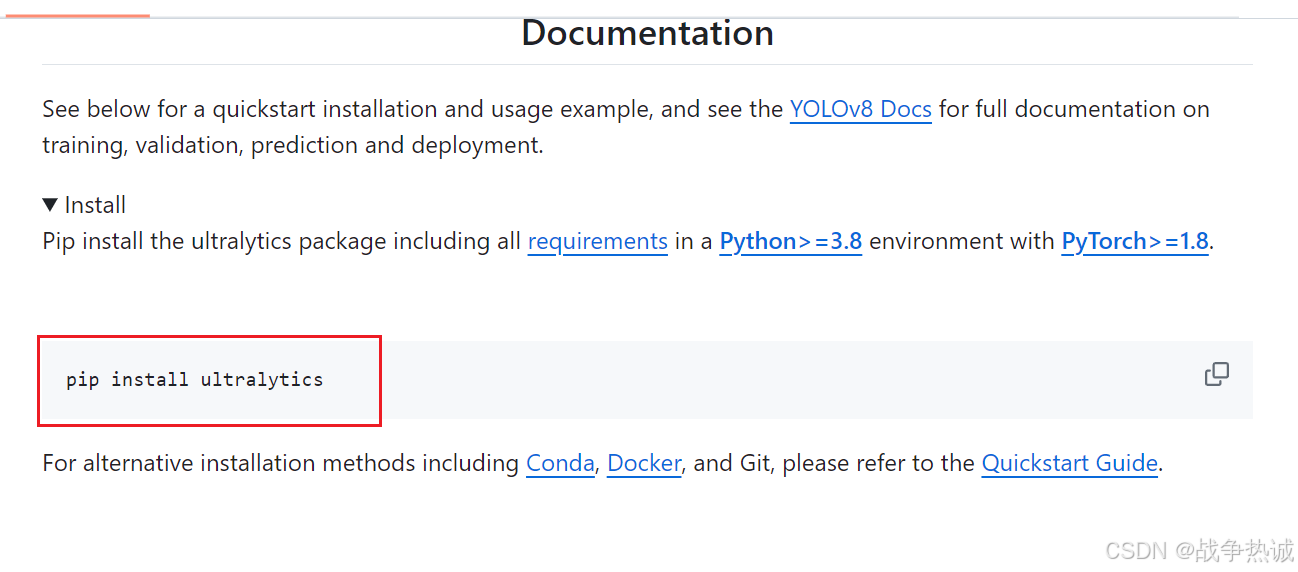Click the divider line below Documentation

coord(647,64)
